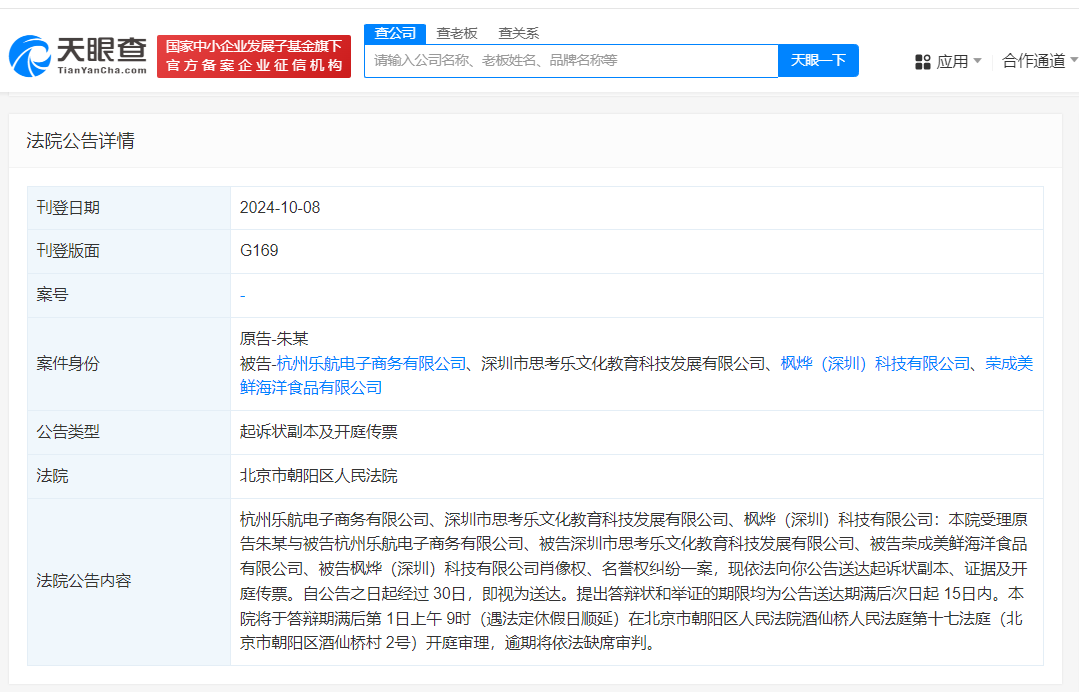The height and width of the screenshot is (692, 1079).
Task: Open the 应用 apps grid icon
Action: pos(923,62)
